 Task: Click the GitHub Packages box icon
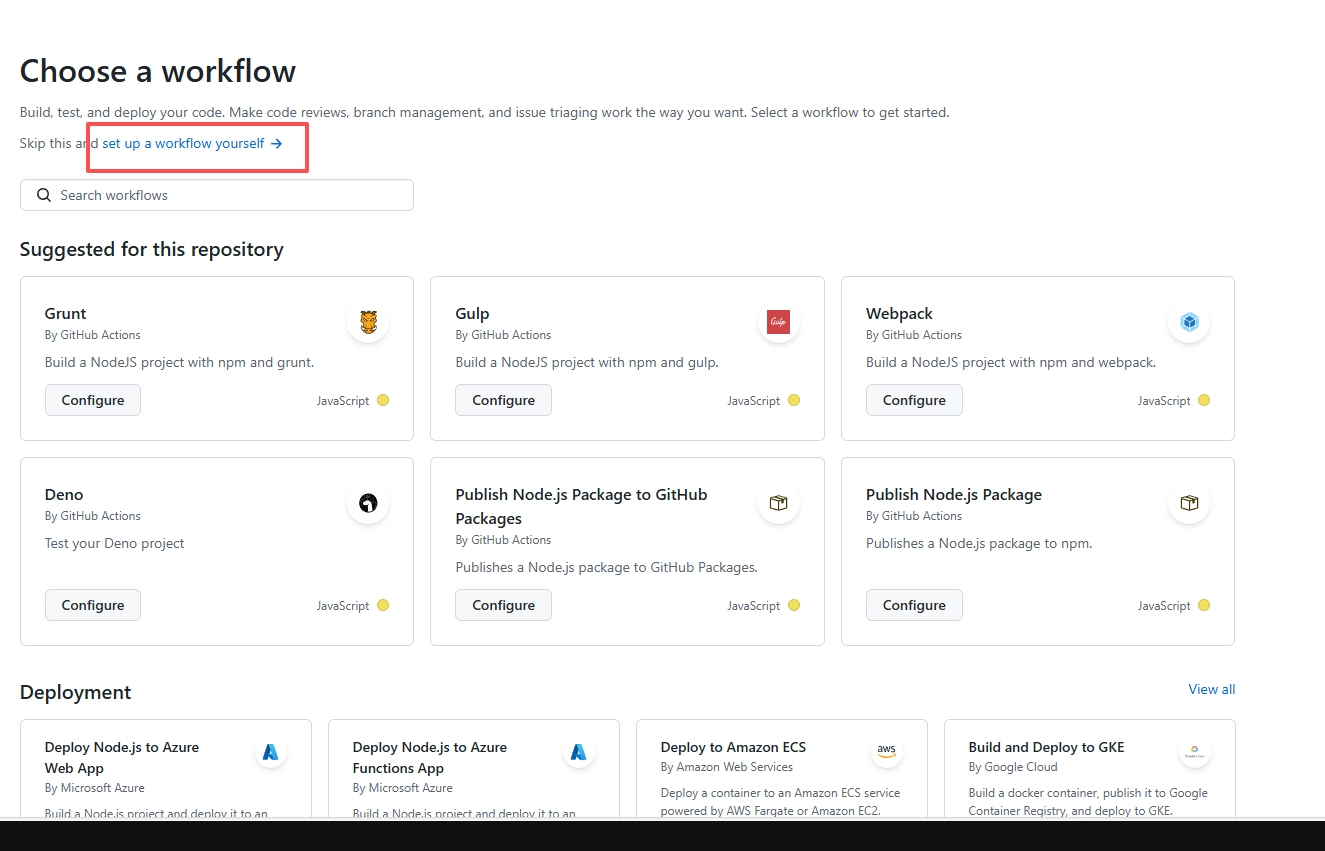coord(778,503)
